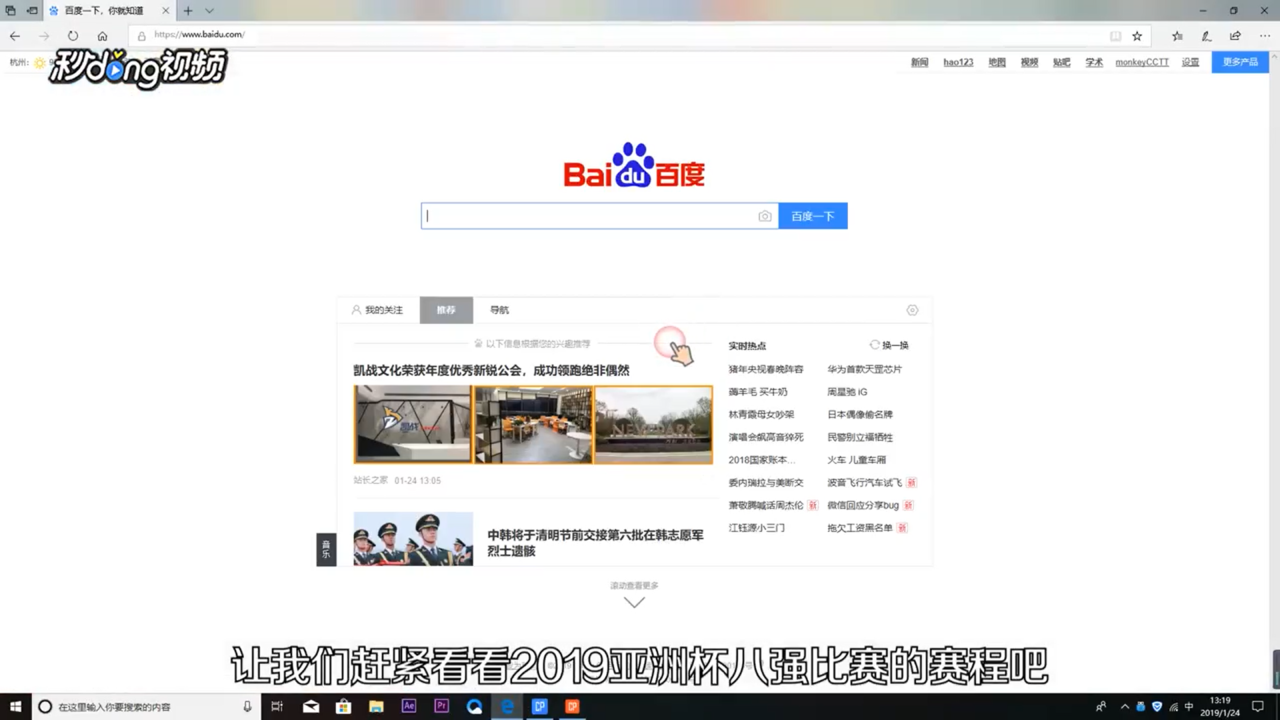Open hot topic 猪年央视春晚阵容
Viewport: 1280px width, 720px height.
(x=766, y=369)
